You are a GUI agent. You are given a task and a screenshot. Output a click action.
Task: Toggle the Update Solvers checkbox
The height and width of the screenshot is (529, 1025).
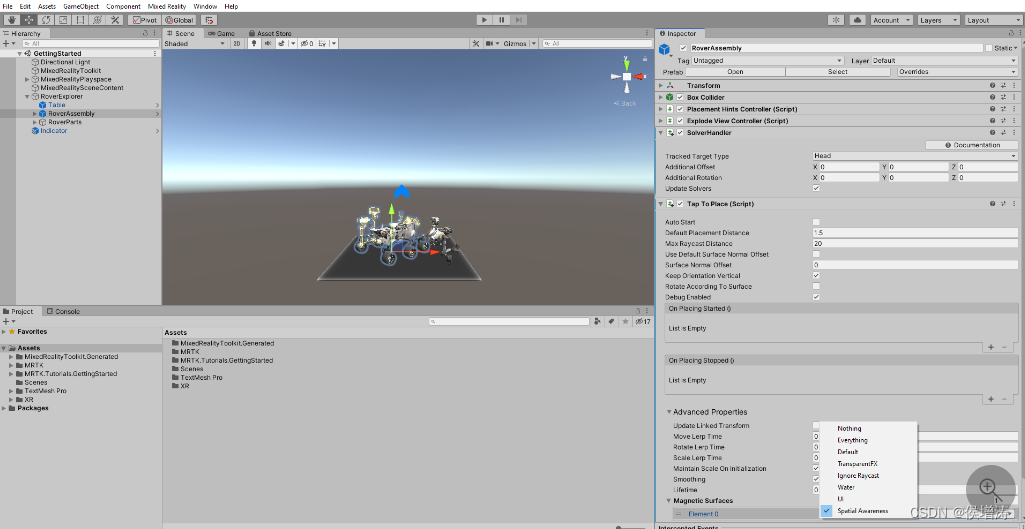click(x=816, y=188)
